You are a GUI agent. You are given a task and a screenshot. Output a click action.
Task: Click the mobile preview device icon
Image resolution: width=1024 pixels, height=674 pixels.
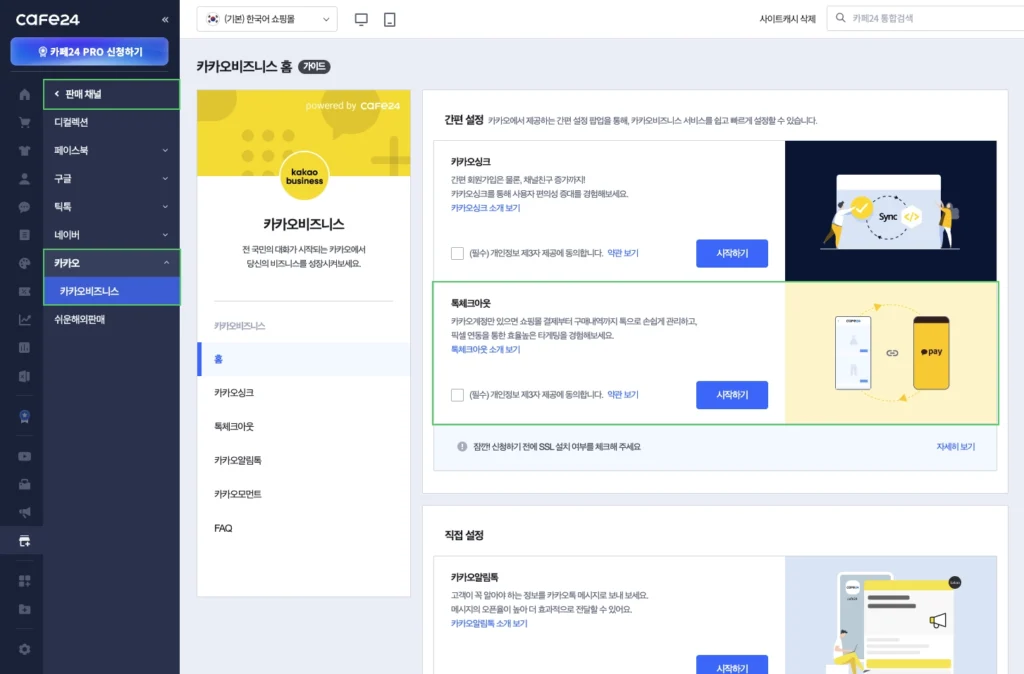pos(389,19)
